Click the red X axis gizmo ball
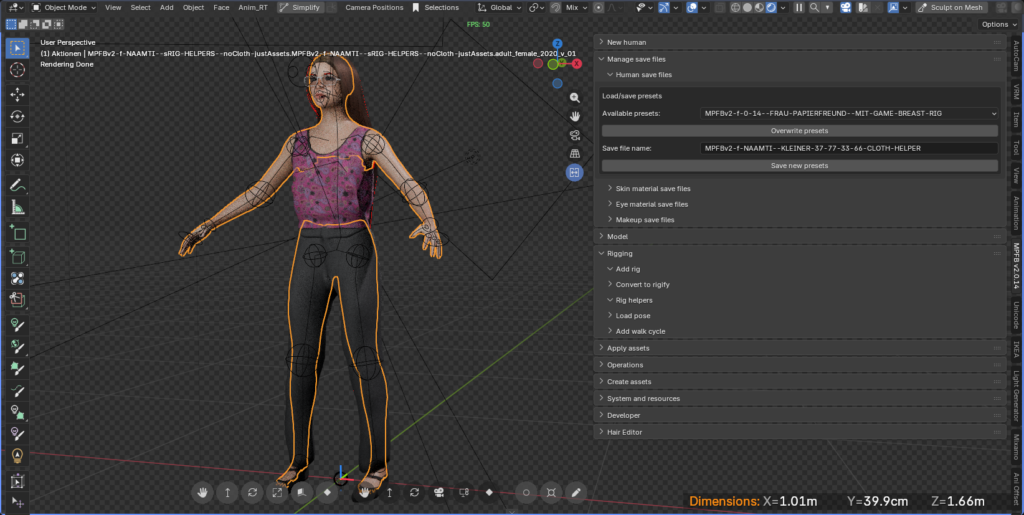Image resolution: width=1024 pixels, height=515 pixels. [576, 63]
